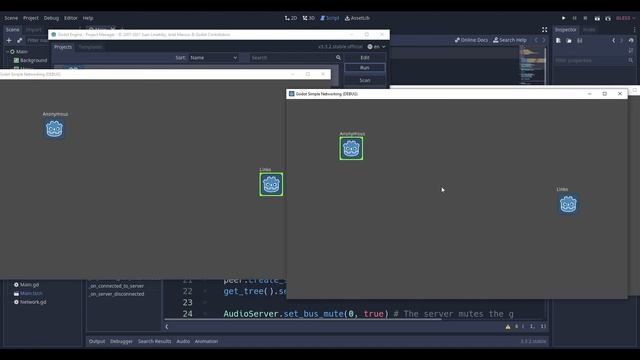Load resource folder icon in Inspector
Screen dimensions: 640x360
click(x=569, y=40)
